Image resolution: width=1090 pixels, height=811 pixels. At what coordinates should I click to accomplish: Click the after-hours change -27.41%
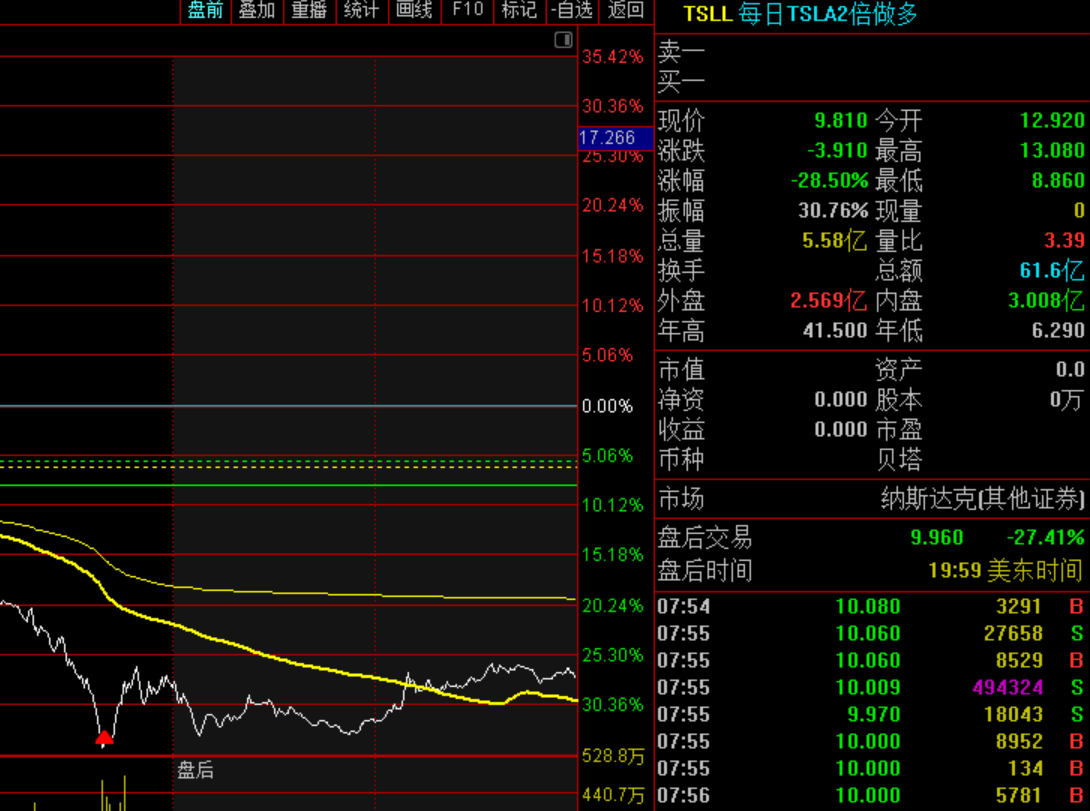[x=1045, y=537]
